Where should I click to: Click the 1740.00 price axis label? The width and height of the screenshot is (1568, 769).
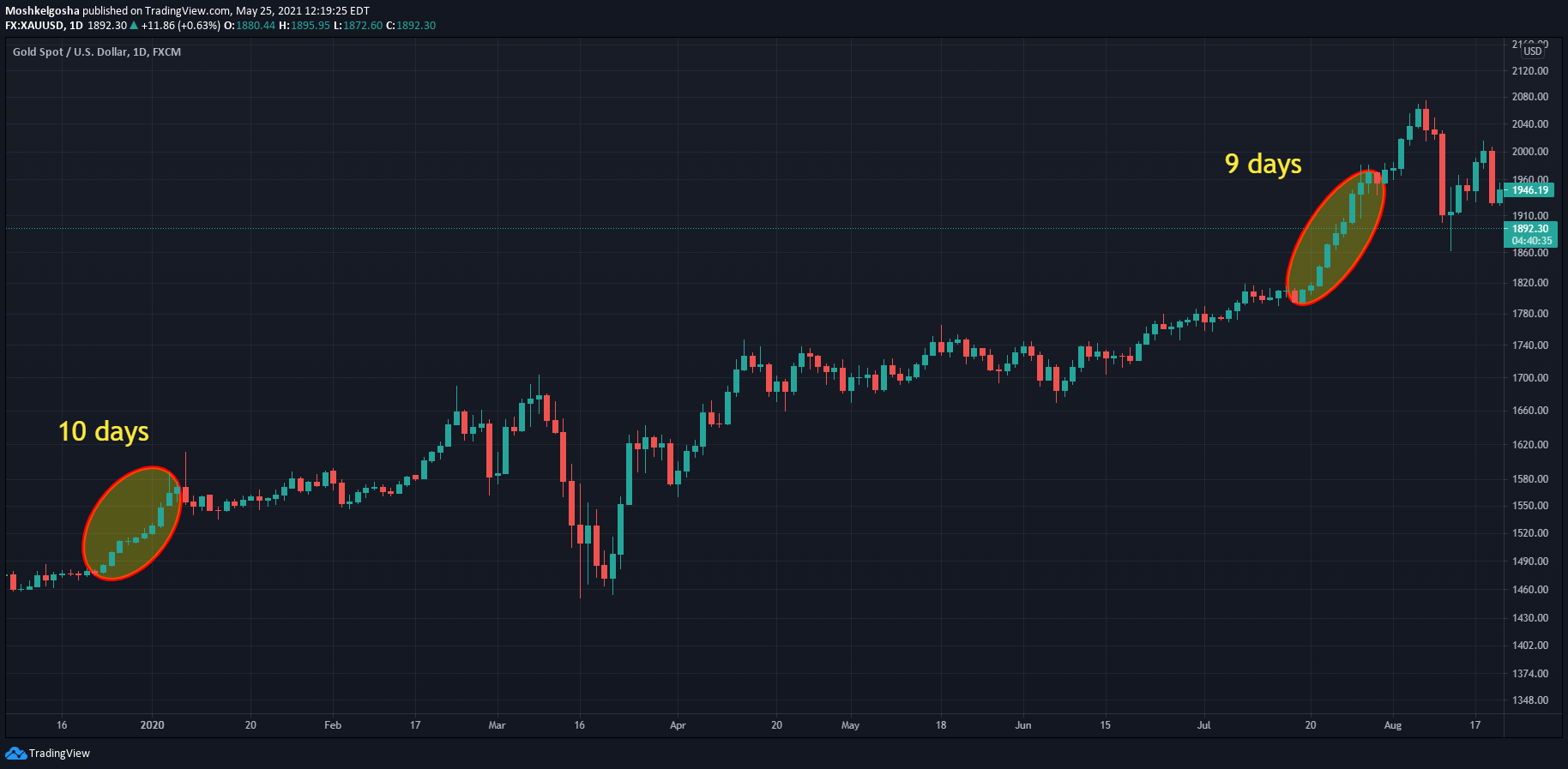coord(1530,345)
